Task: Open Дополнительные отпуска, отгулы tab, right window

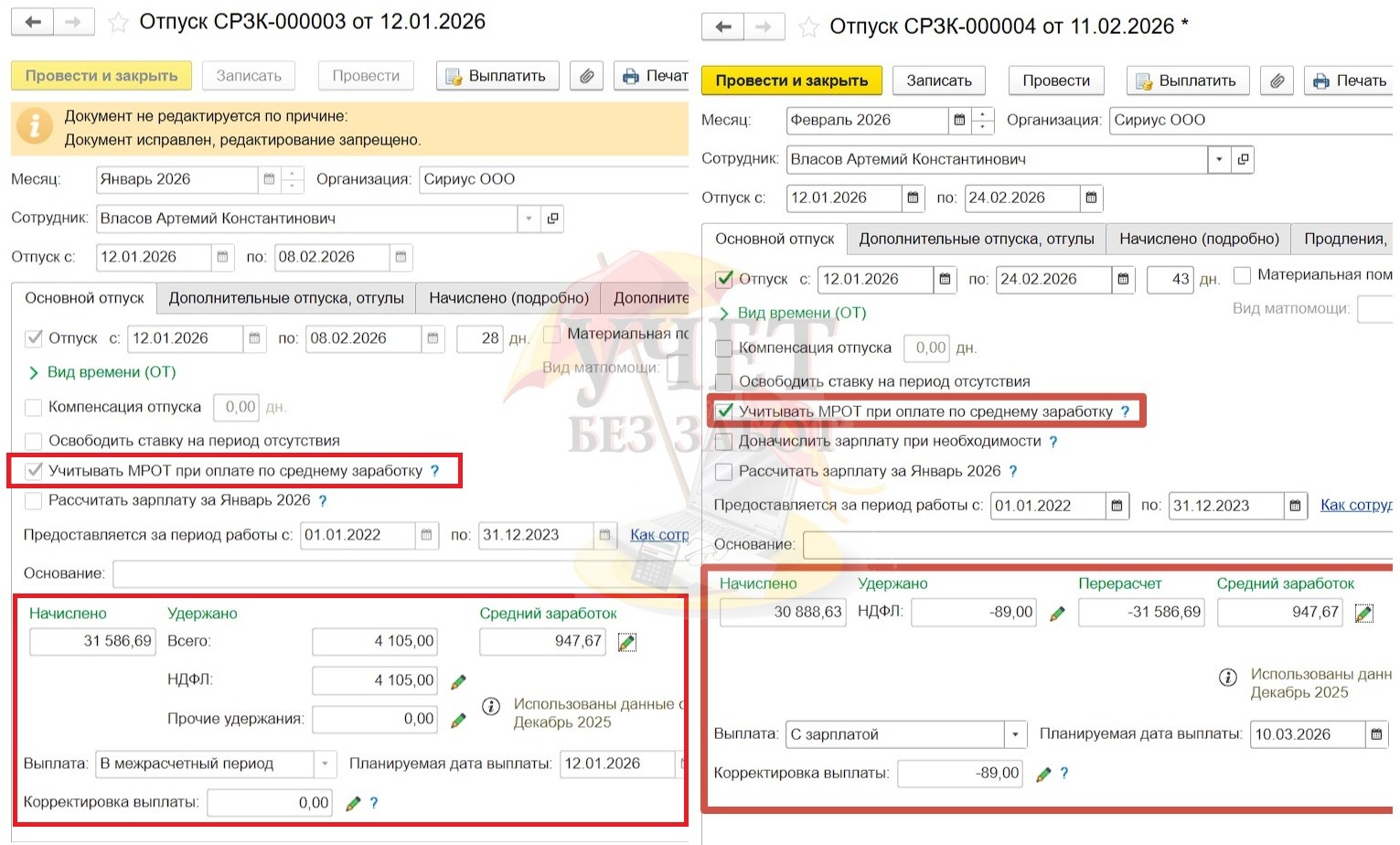Action: (x=977, y=239)
